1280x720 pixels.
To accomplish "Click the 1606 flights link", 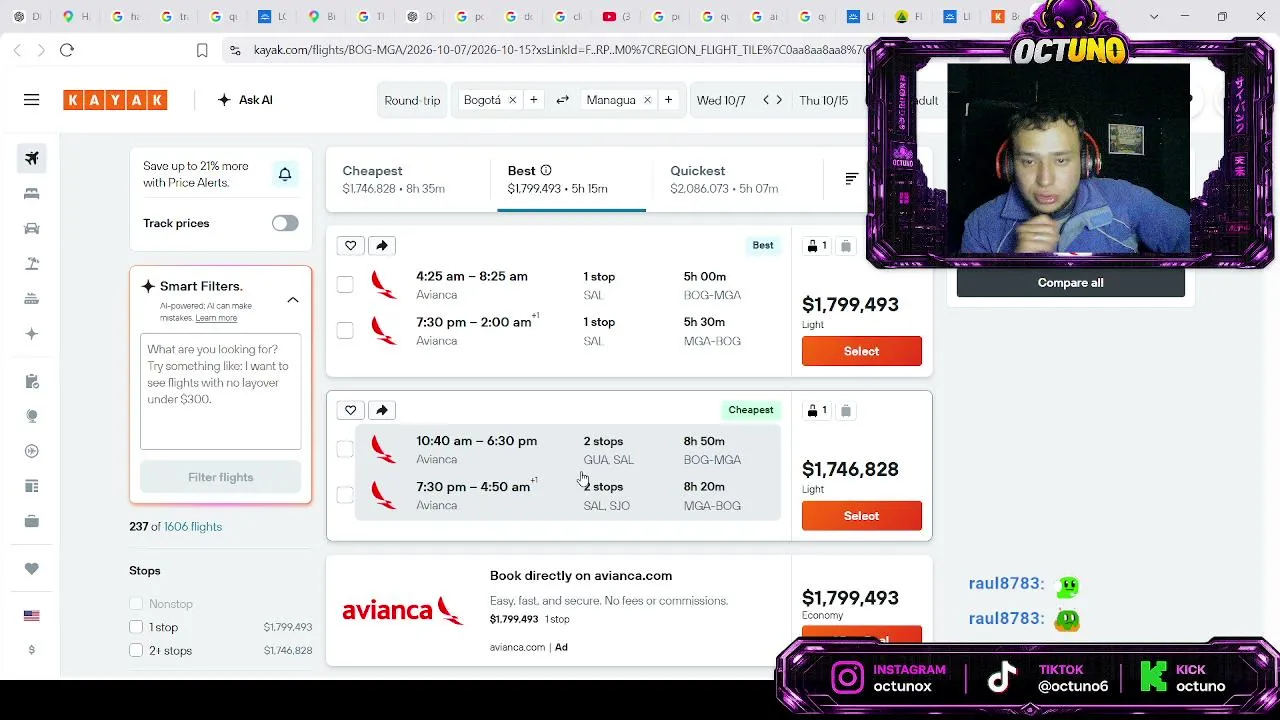I will click(193, 527).
